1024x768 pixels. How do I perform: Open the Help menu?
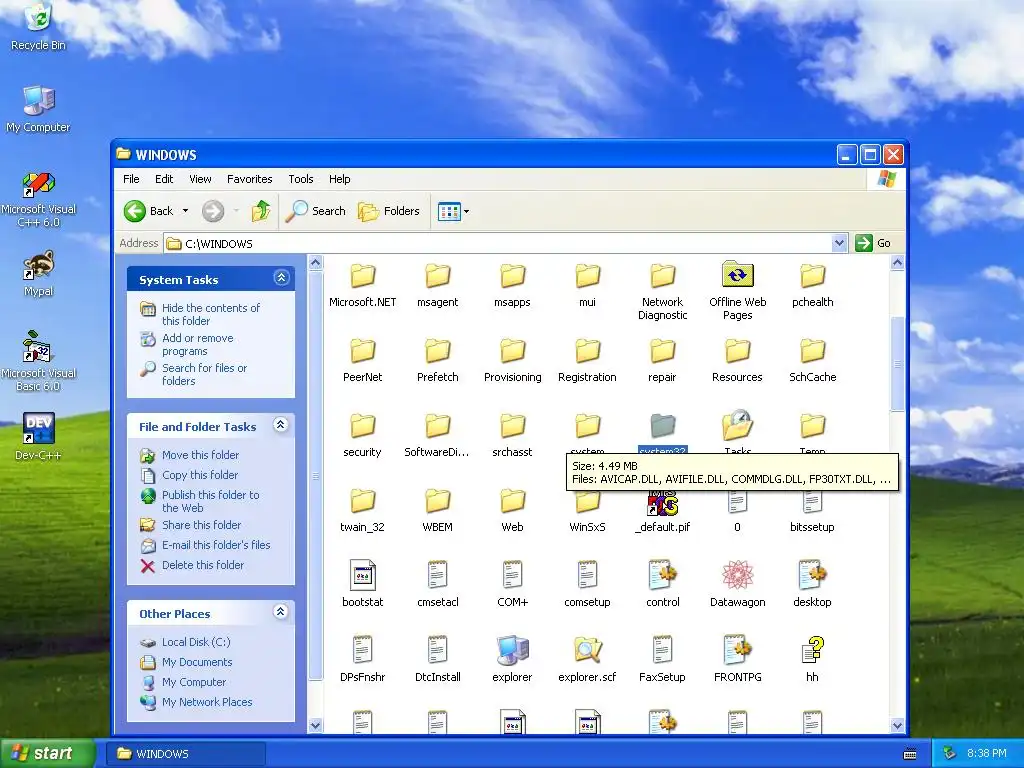[x=339, y=179]
